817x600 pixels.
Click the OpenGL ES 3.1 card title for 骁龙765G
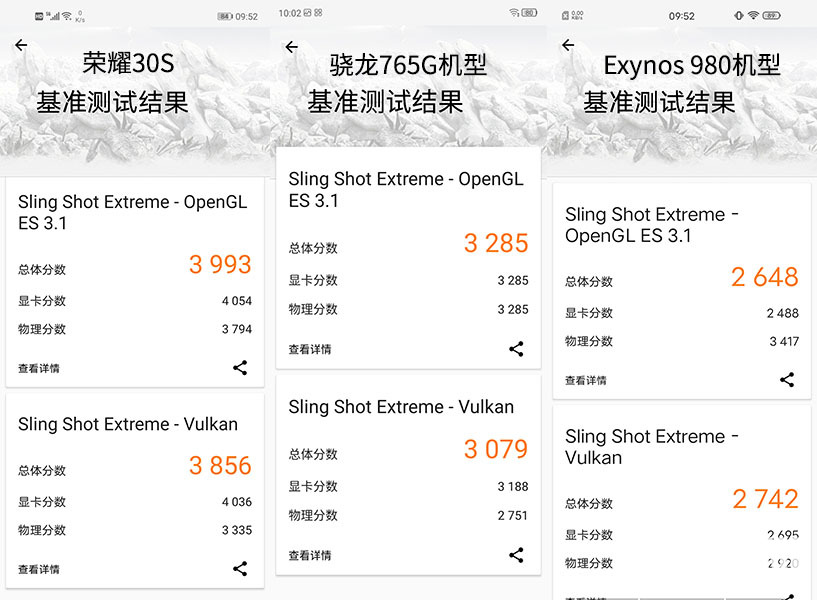tap(406, 190)
